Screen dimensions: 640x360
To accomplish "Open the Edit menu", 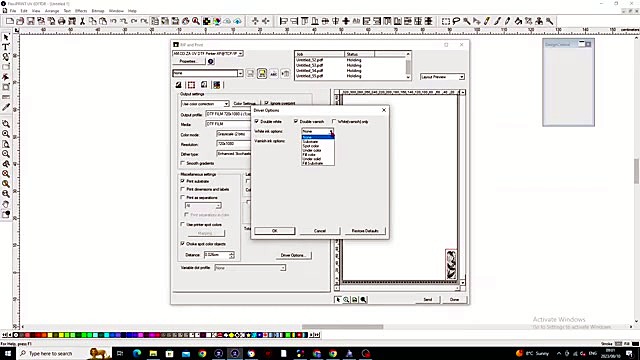I will pos(24,11).
